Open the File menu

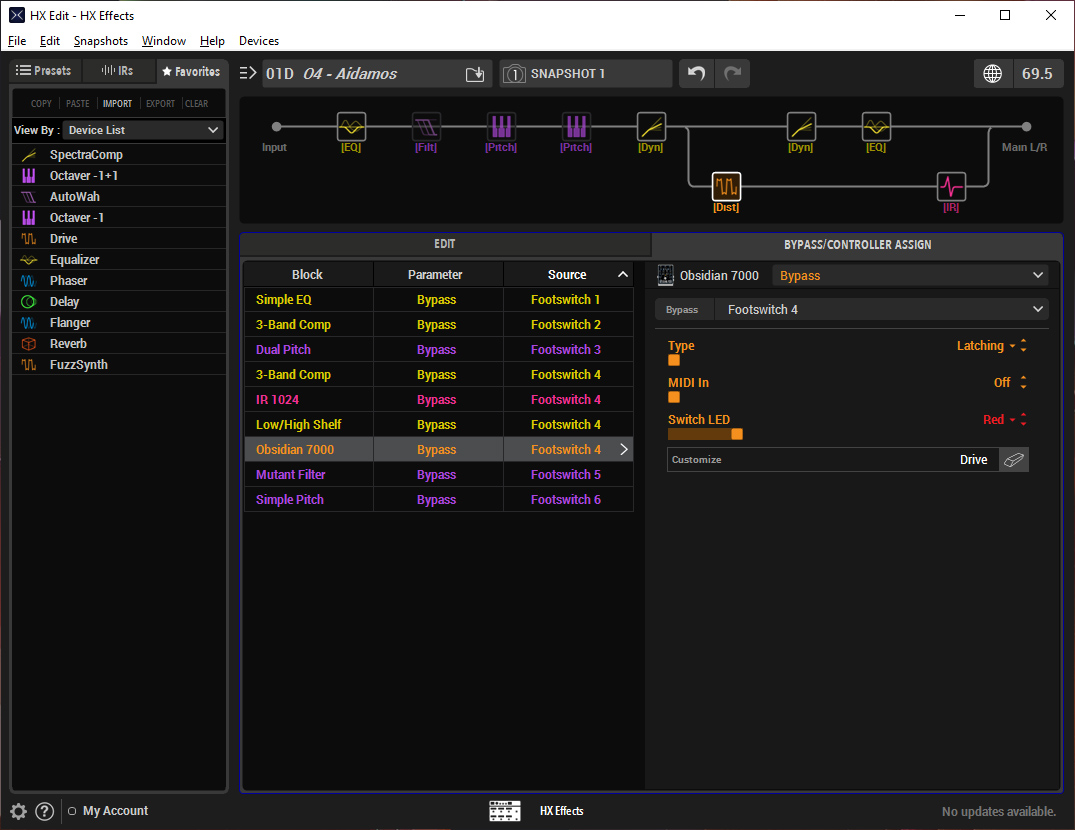[17, 41]
